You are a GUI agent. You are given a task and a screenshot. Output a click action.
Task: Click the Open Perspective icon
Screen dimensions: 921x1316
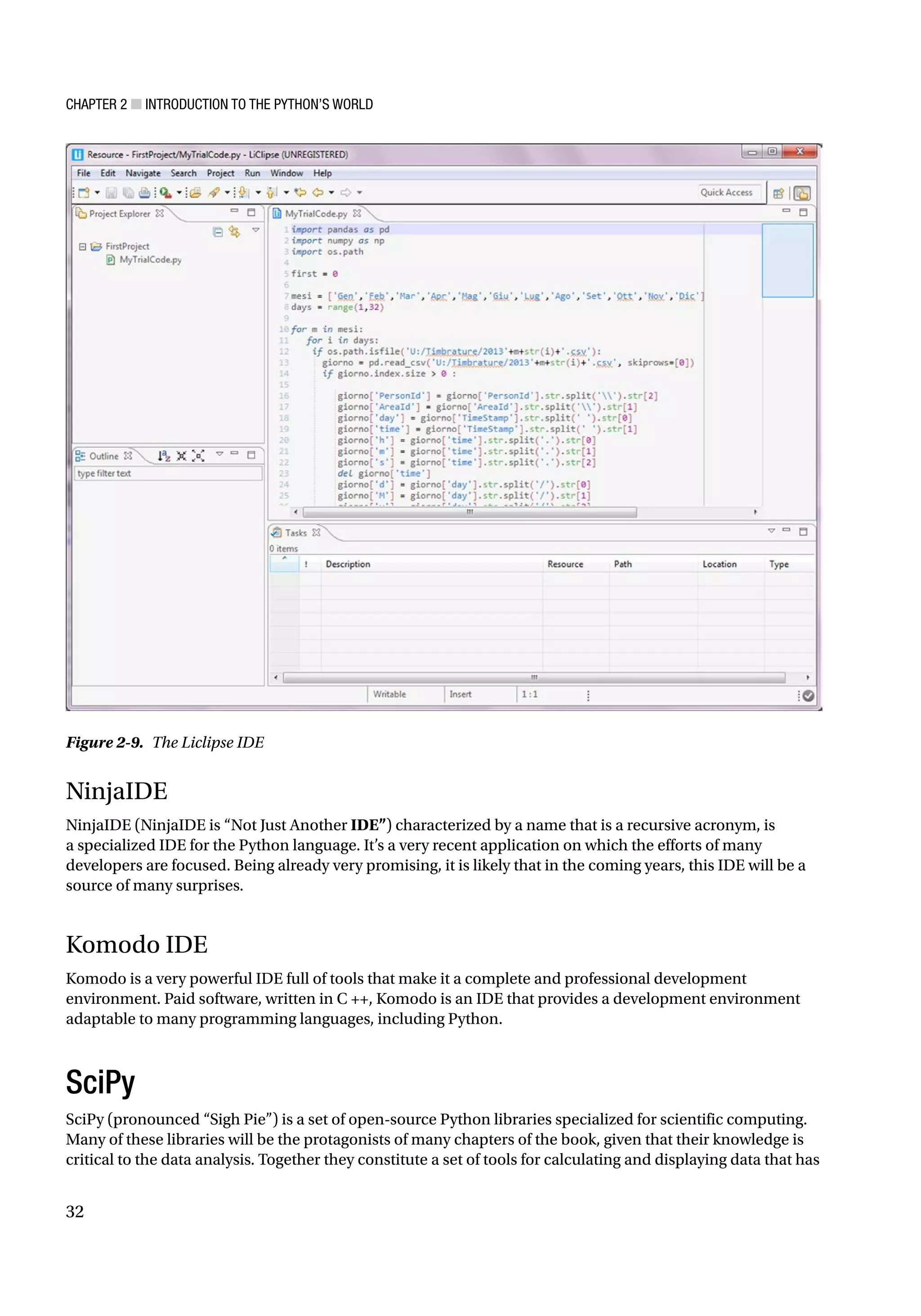click(x=778, y=193)
